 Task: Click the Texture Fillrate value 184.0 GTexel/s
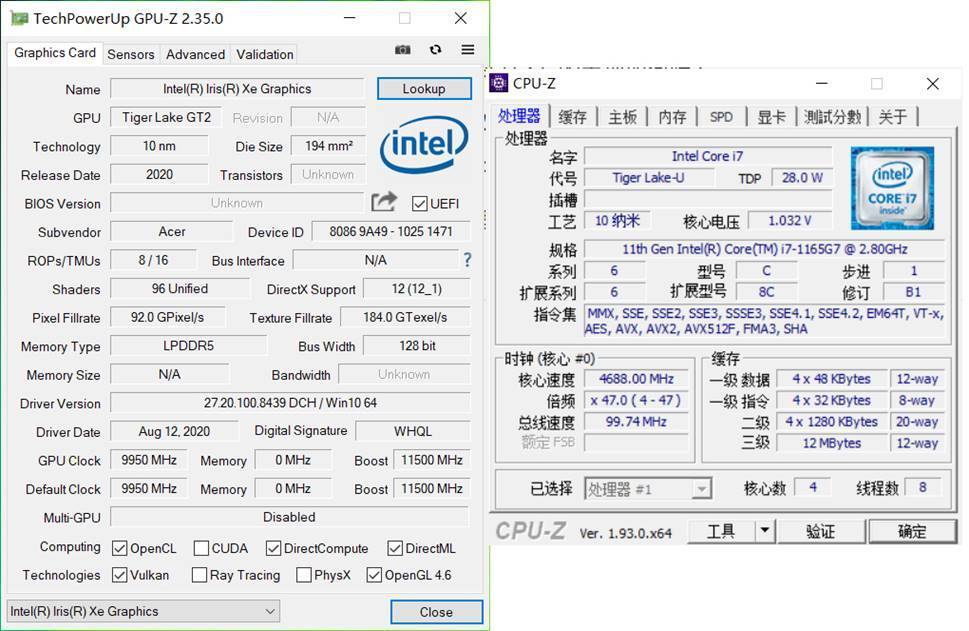405,318
